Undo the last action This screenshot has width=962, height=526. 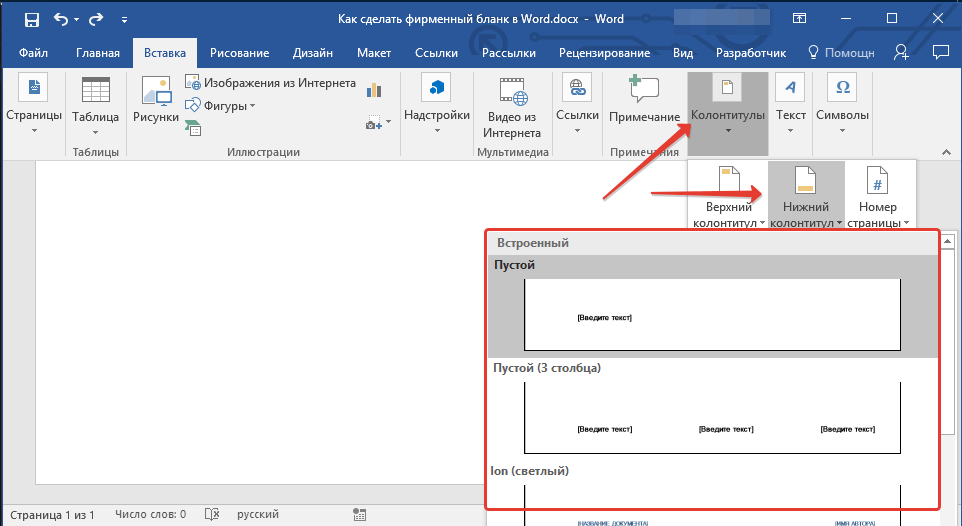(x=61, y=19)
